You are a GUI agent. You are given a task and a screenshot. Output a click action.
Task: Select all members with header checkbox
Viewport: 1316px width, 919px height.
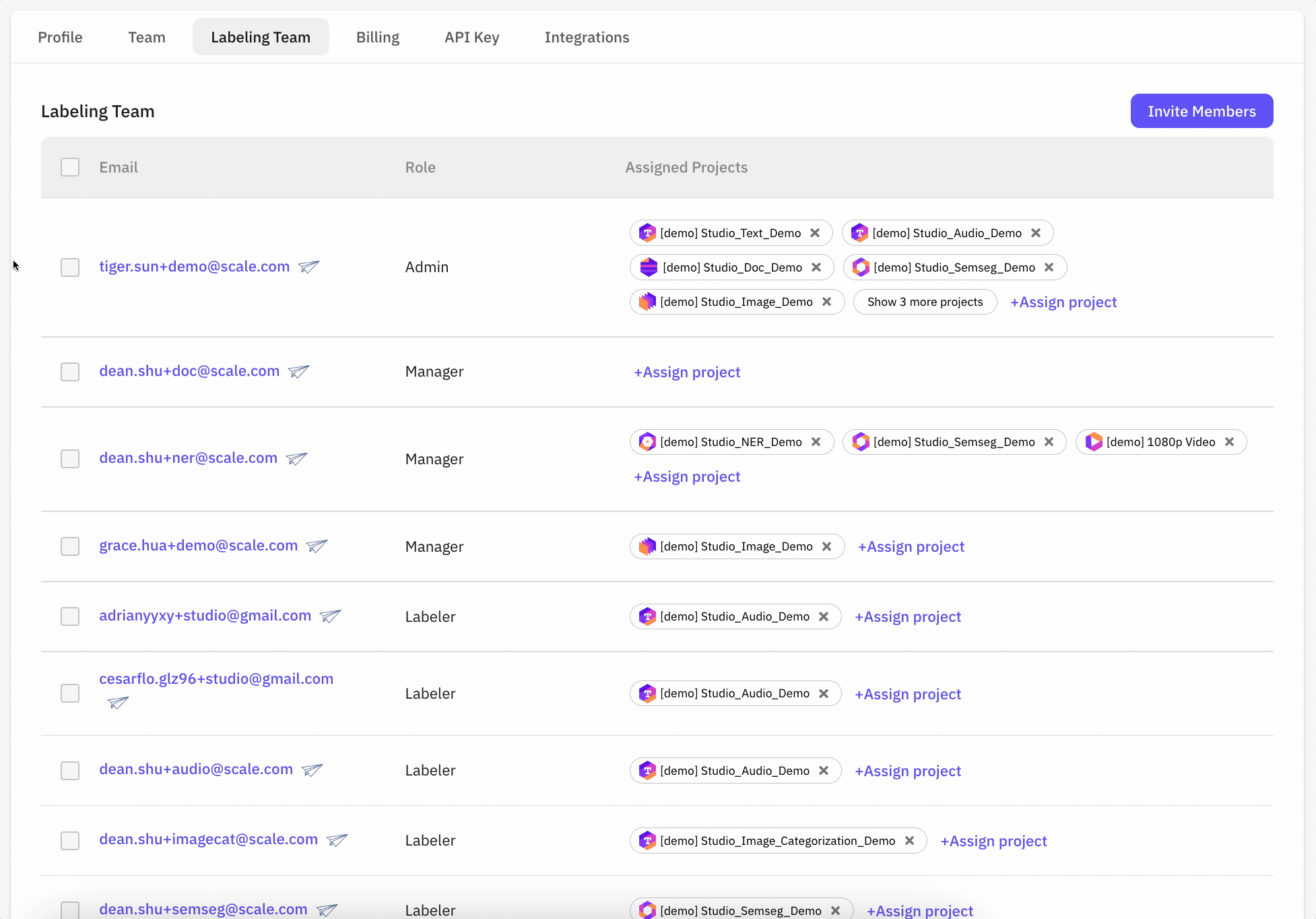[x=70, y=167]
